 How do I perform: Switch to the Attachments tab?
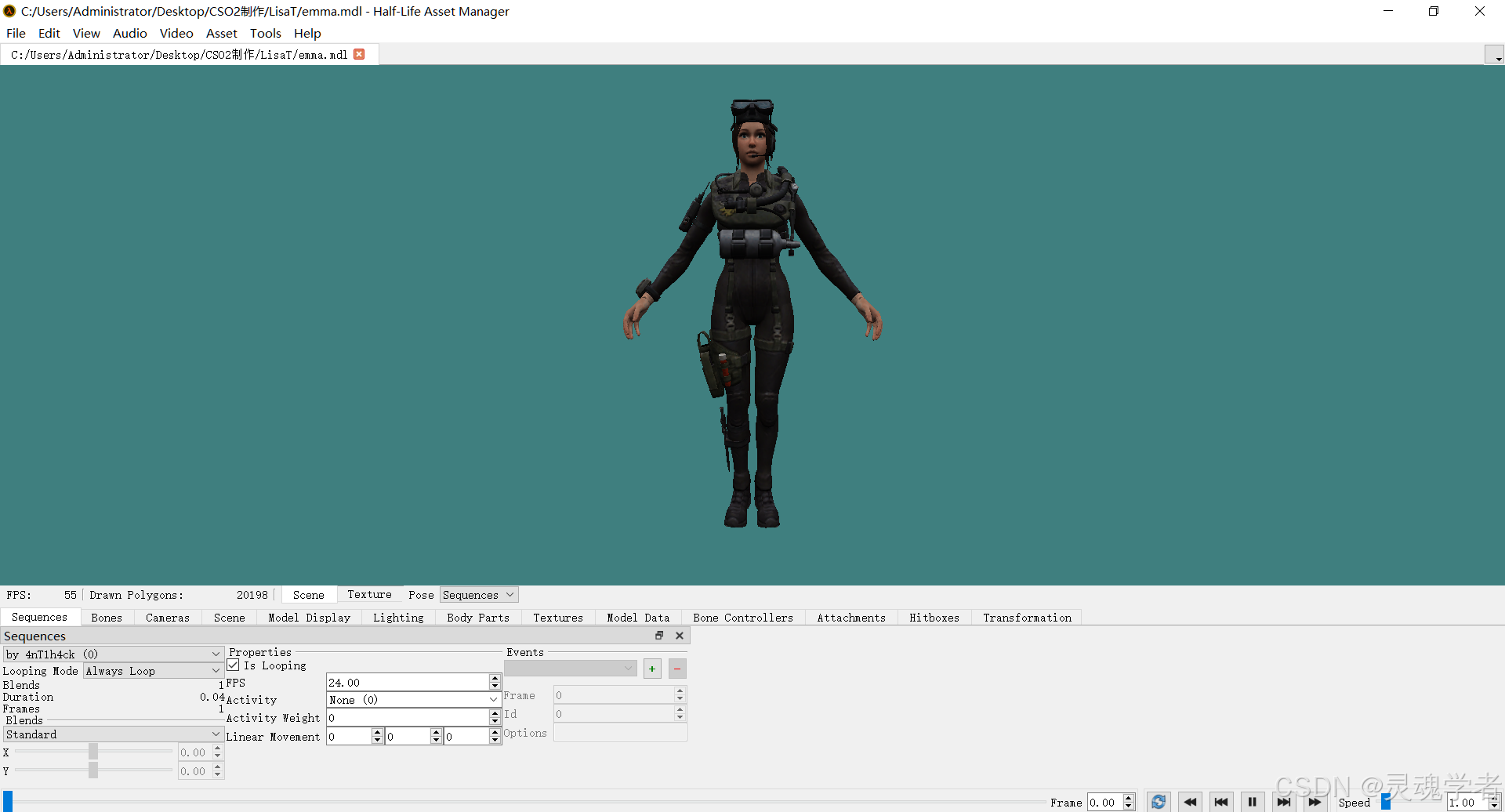[x=851, y=618]
